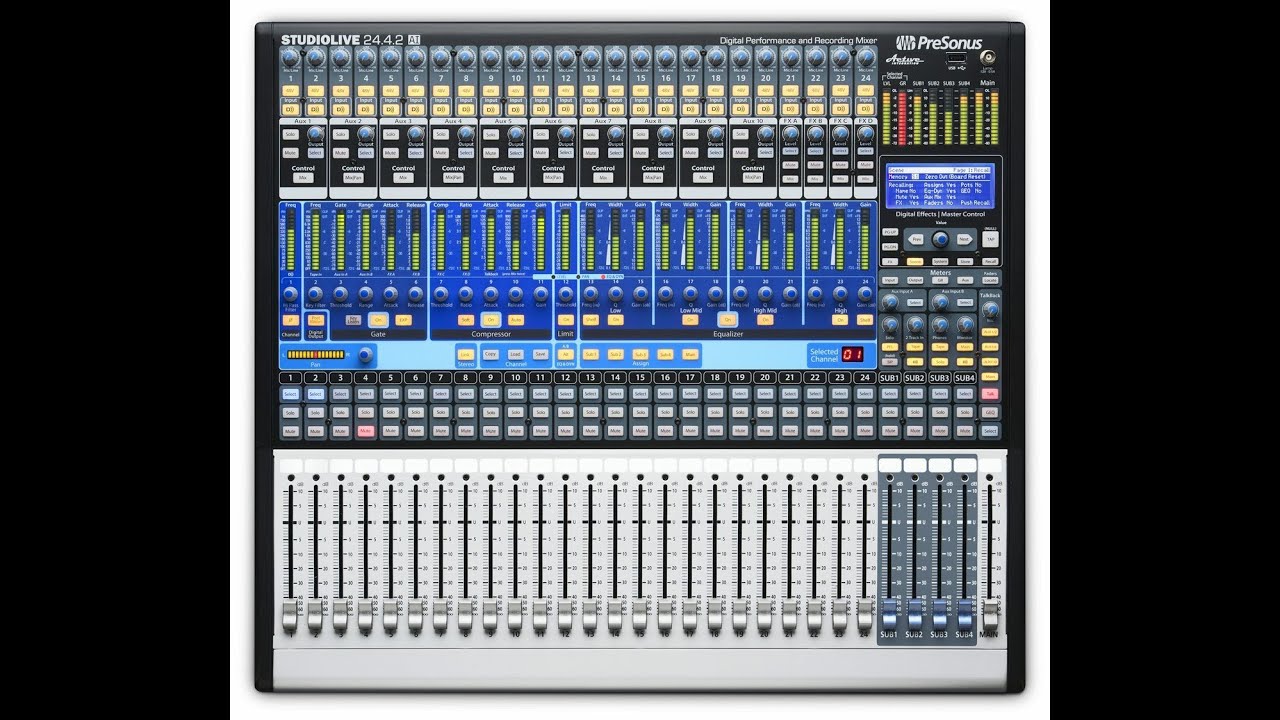The width and height of the screenshot is (1280, 720).
Task: Click the channel 1 fader
Action: pos(290,615)
